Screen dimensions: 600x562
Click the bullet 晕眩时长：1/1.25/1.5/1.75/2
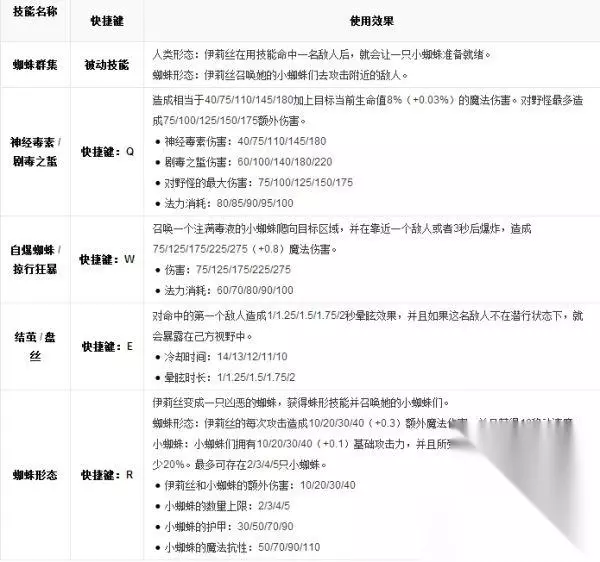(225, 378)
